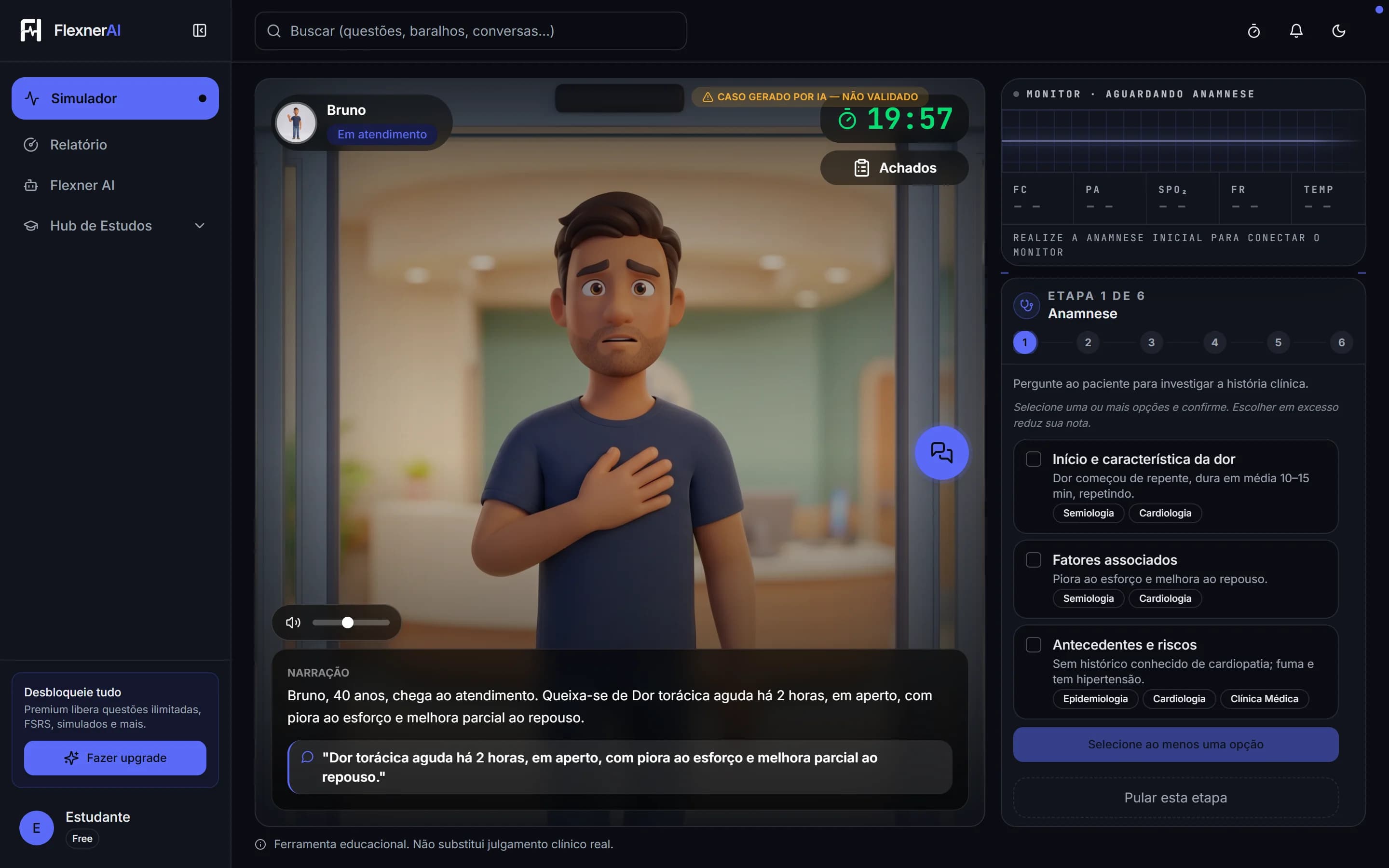Toggle dark mode moon icon
The width and height of the screenshot is (1389, 868).
pyautogui.click(x=1338, y=31)
